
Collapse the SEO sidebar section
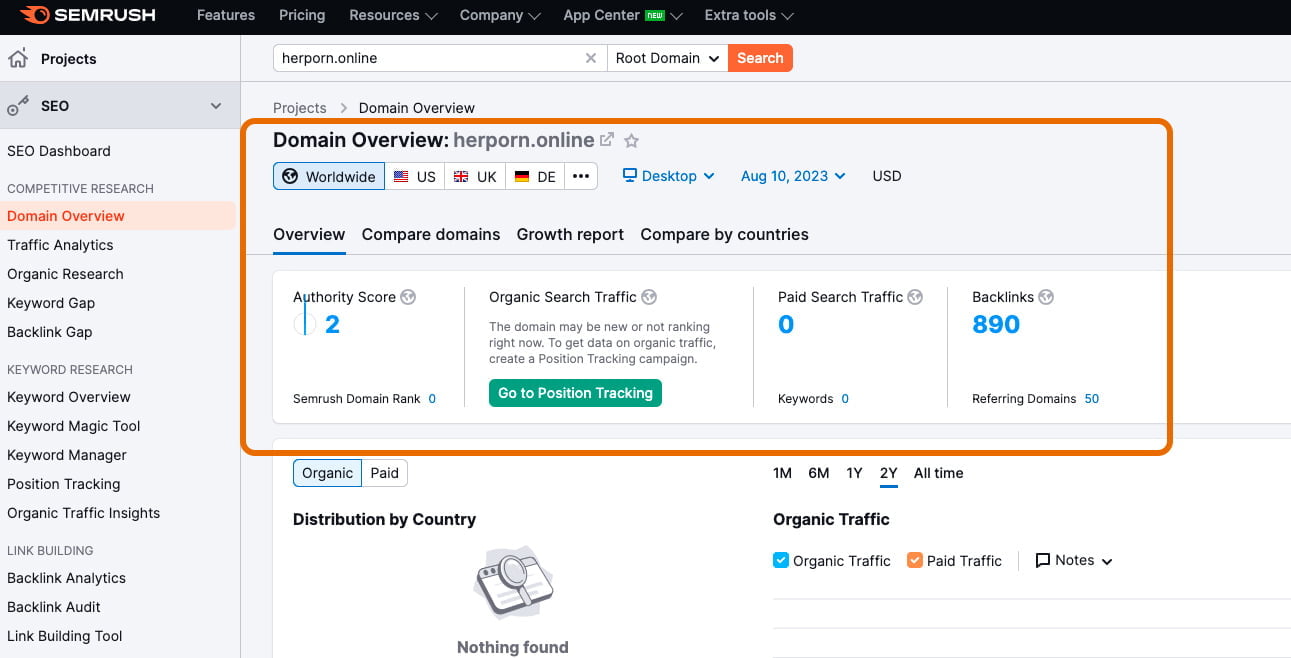[216, 106]
